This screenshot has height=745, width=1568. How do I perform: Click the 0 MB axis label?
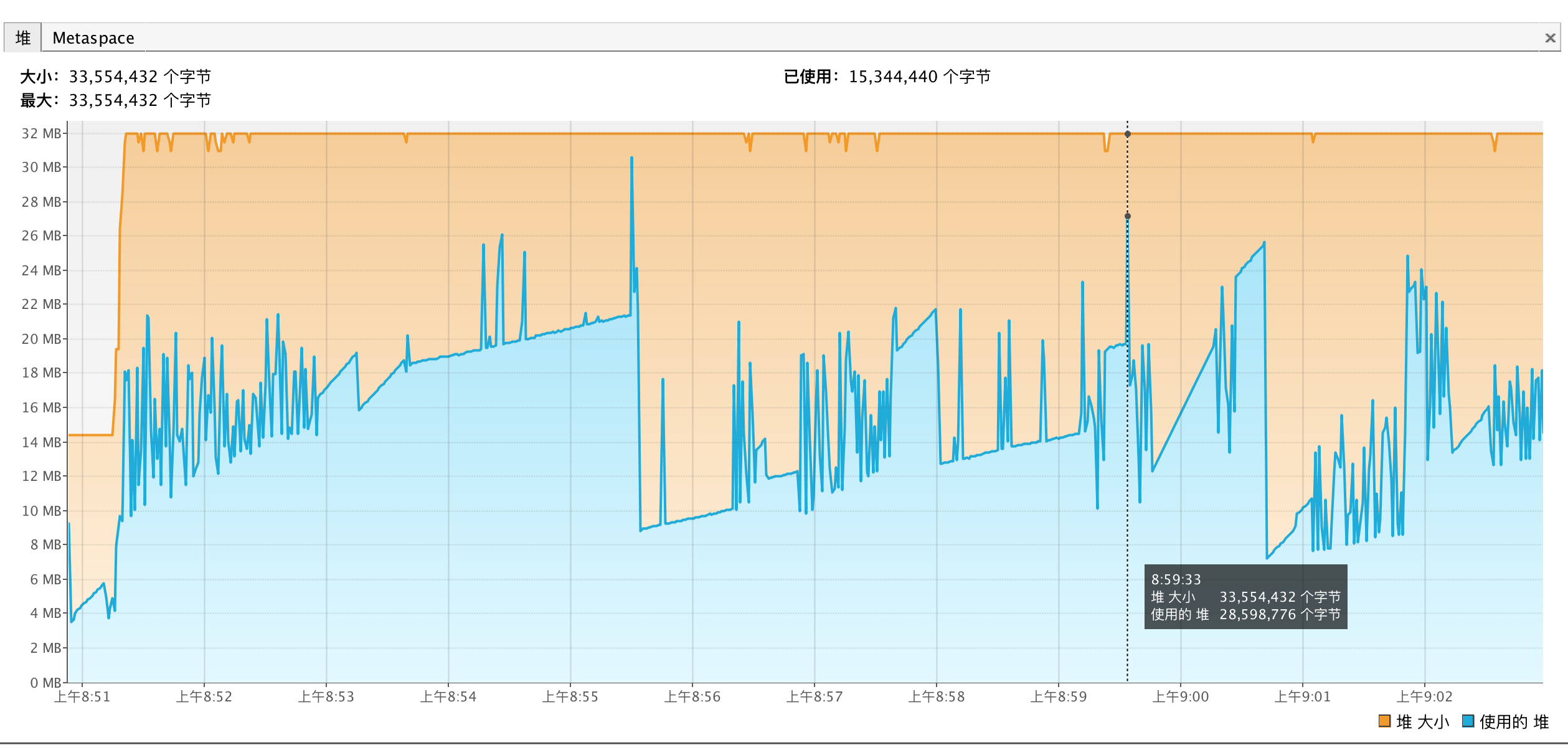point(46,683)
